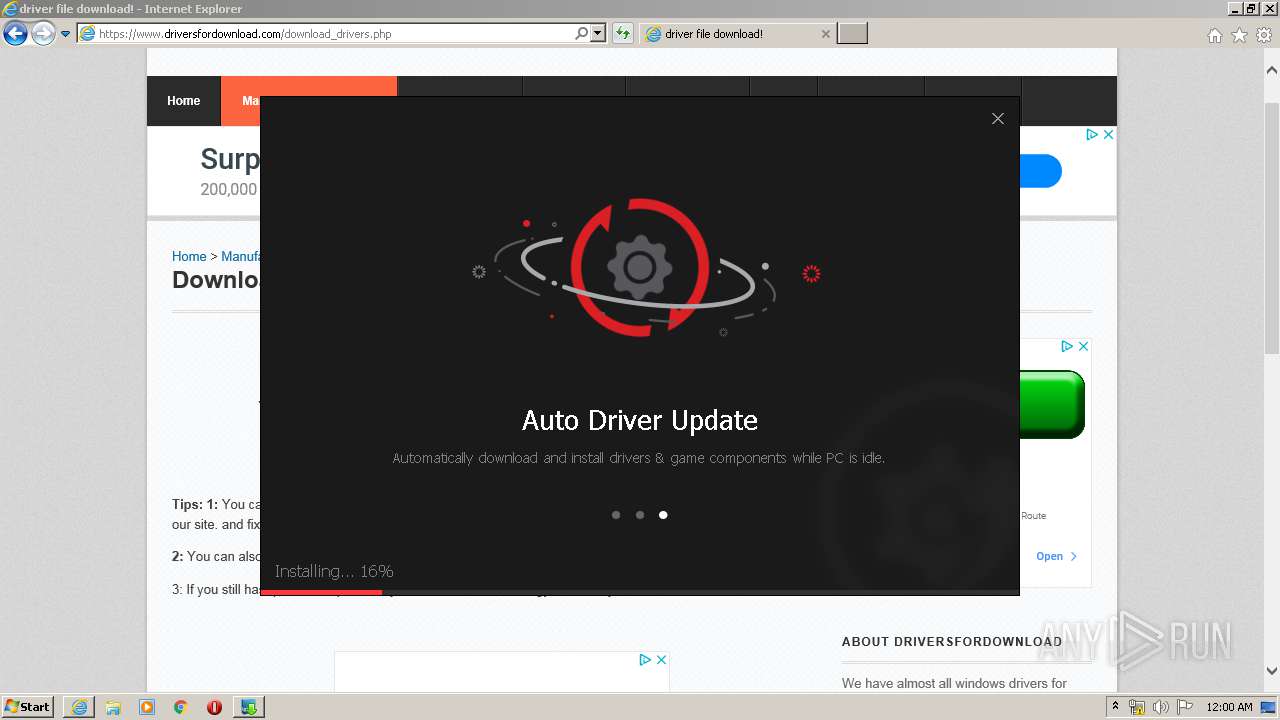The height and width of the screenshot is (720, 1280).
Task: Open Action Center flag icon
Action: point(1184,707)
